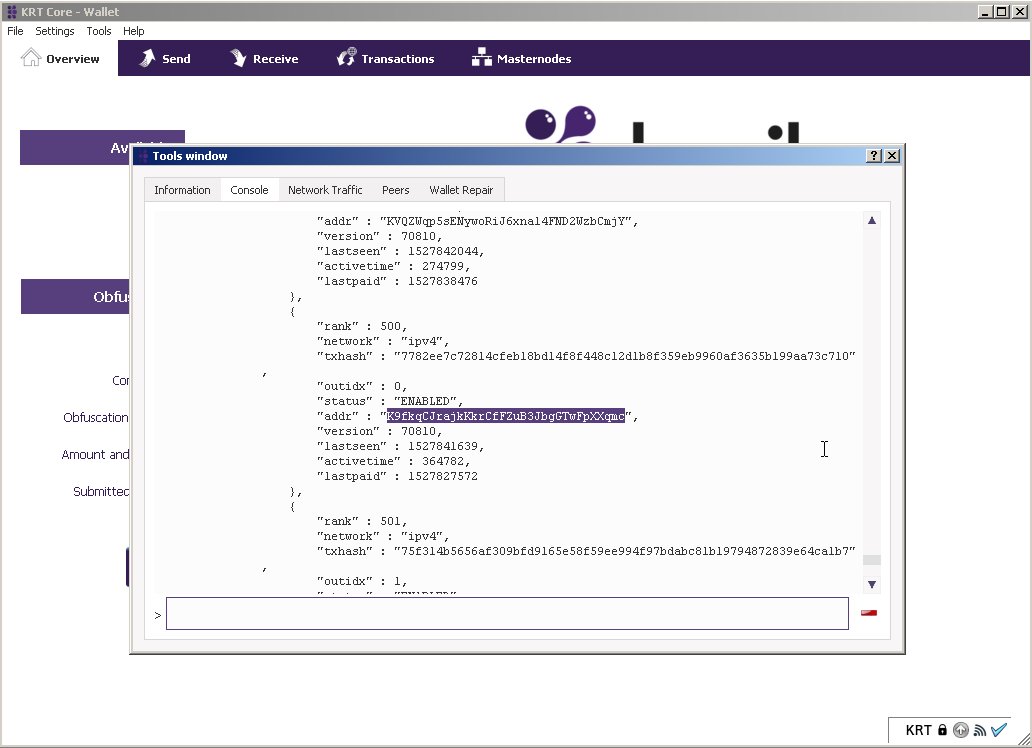Click the address KVQZWqp5sENywoRiJ6xnal4FND2WzbCmjY
The height and width of the screenshot is (748, 1032).
click(x=505, y=221)
